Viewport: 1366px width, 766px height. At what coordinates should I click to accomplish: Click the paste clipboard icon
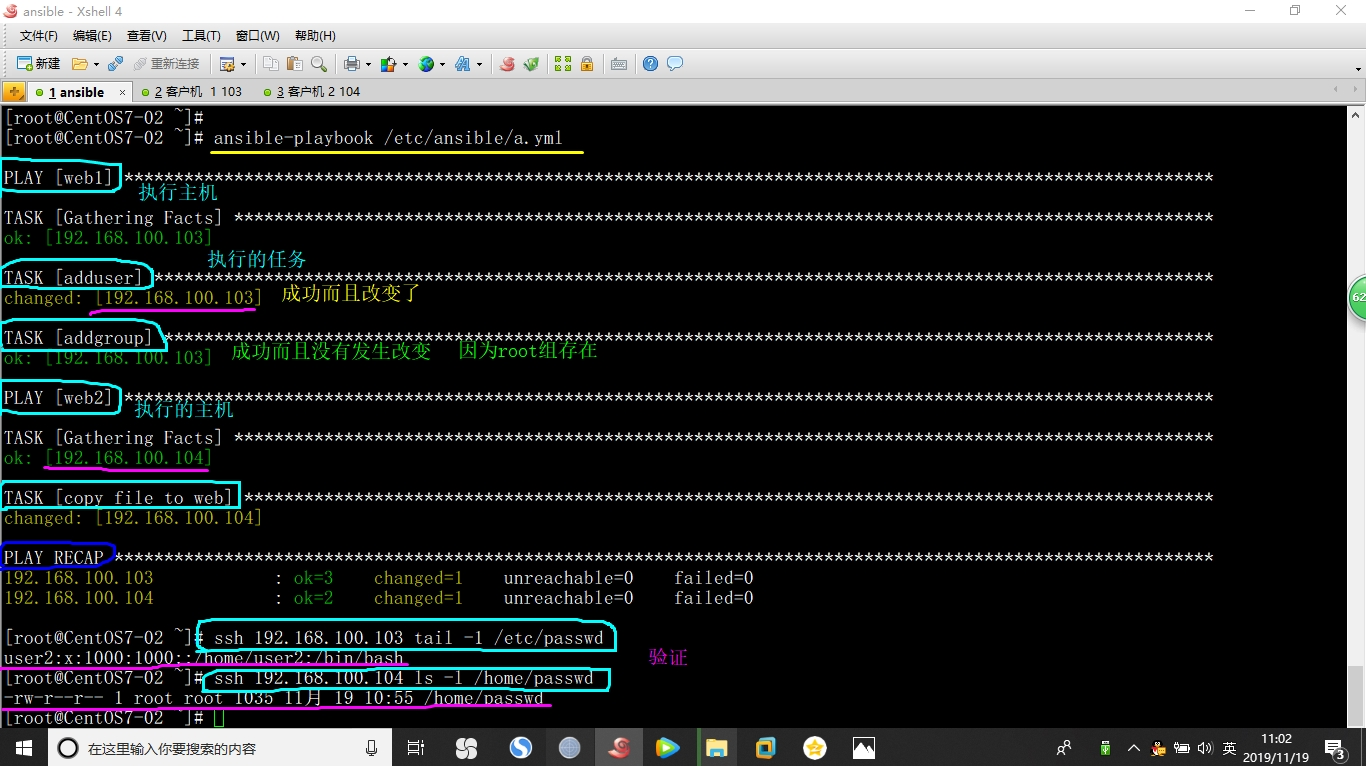click(x=294, y=64)
